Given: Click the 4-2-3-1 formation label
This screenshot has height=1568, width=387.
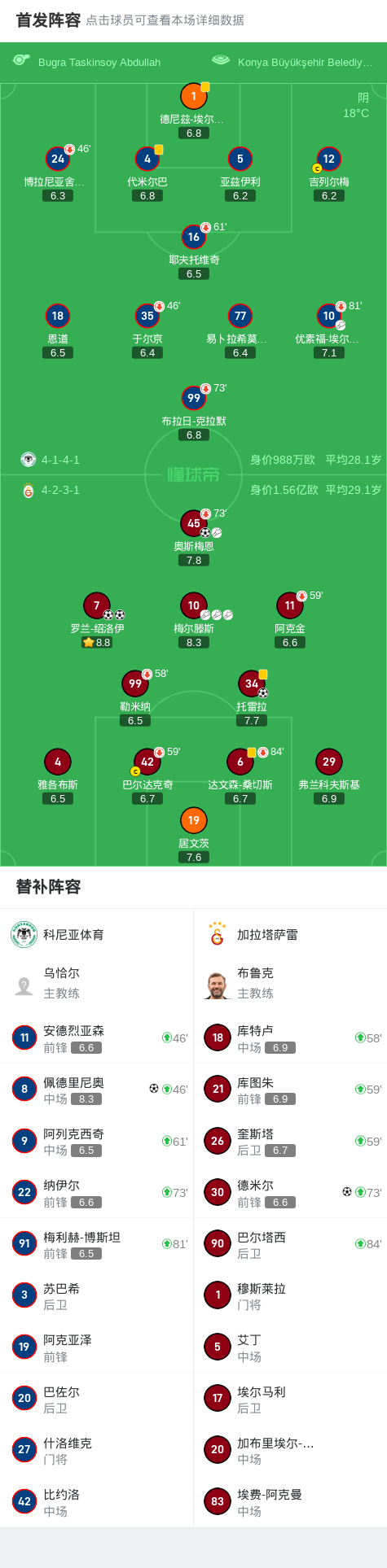Looking at the screenshot, I should pyautogui.click(x=60, y=490).
